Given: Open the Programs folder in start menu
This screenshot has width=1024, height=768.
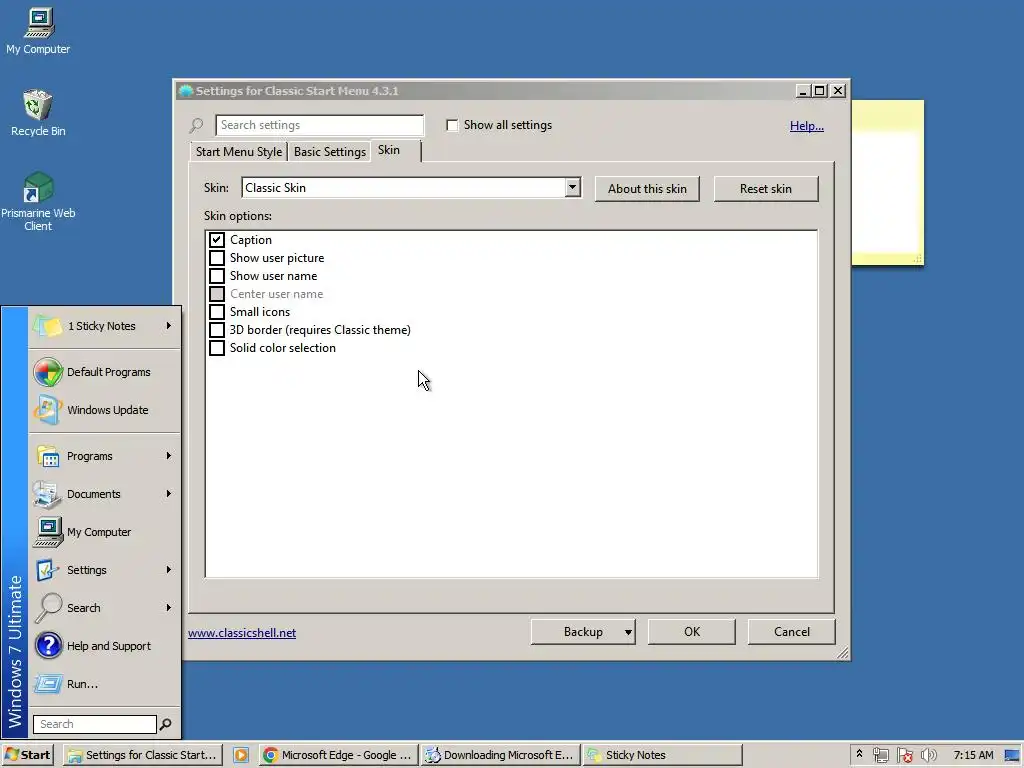Looking at the screenshot, I should [x=104, y=456].
